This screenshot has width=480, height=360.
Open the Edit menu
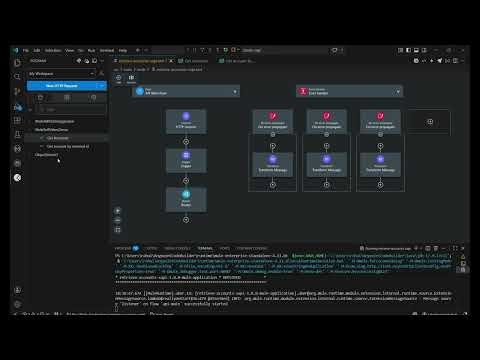click(37, 50)
